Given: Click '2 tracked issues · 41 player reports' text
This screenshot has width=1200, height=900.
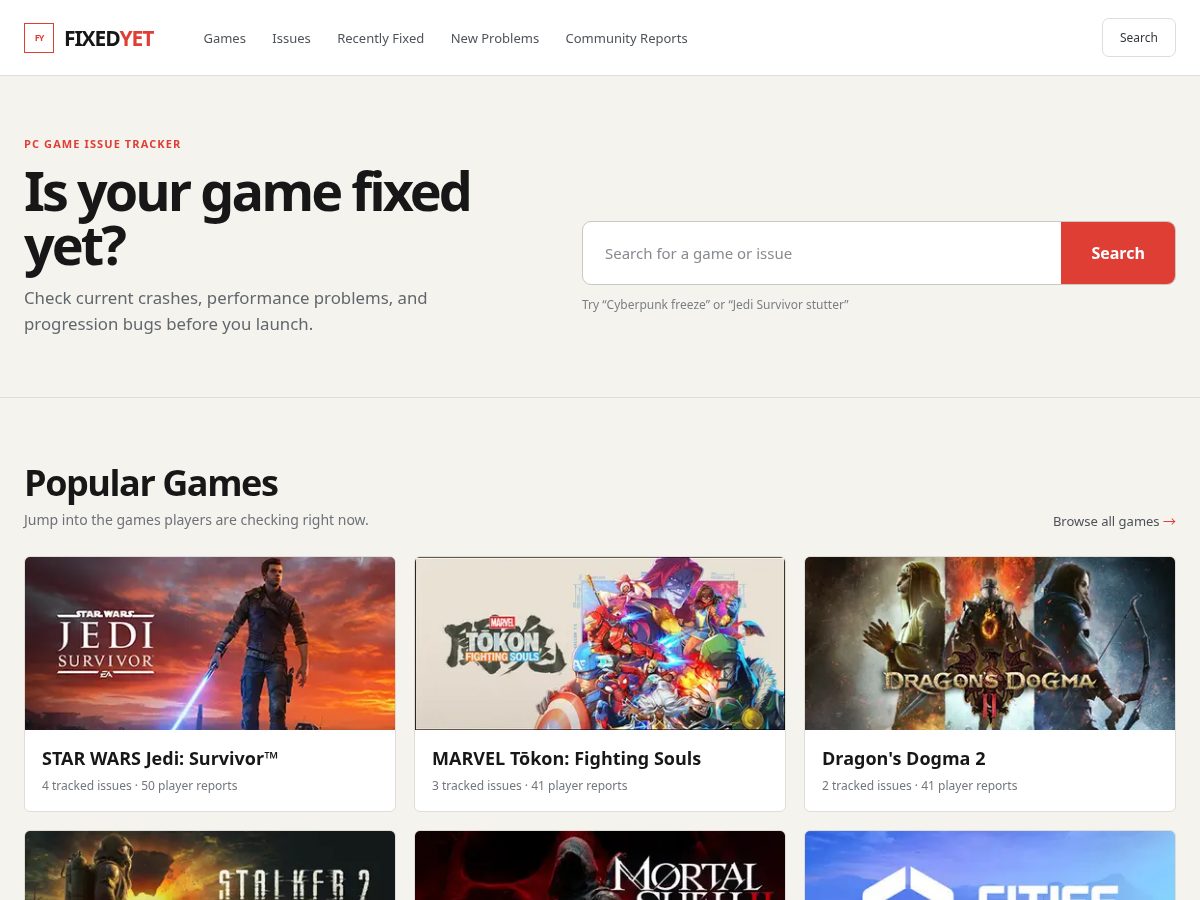Looking at the screenshot, I should (x=920, y=786).
